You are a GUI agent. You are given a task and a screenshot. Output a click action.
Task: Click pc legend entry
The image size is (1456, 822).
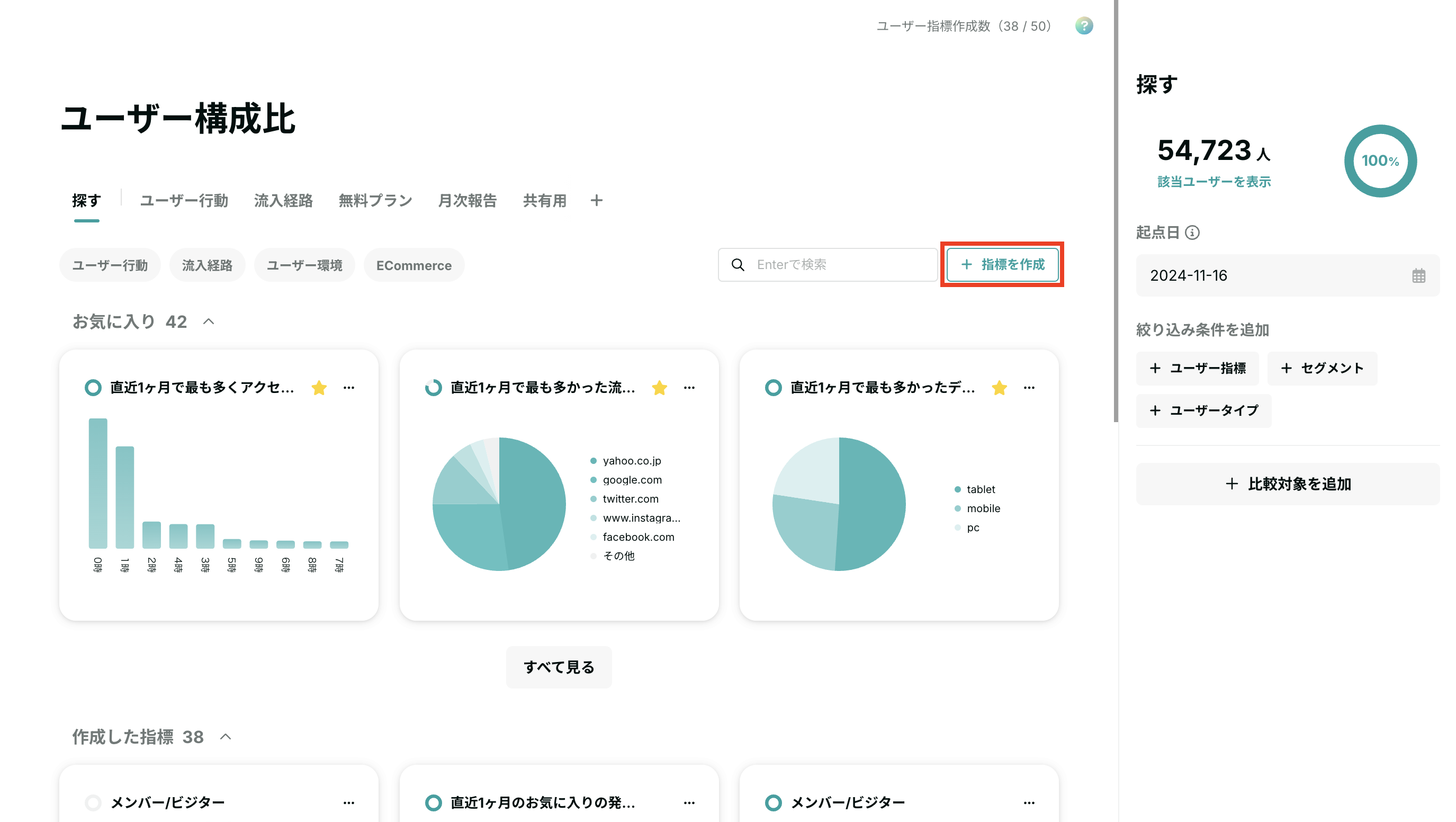click(967, 528)
